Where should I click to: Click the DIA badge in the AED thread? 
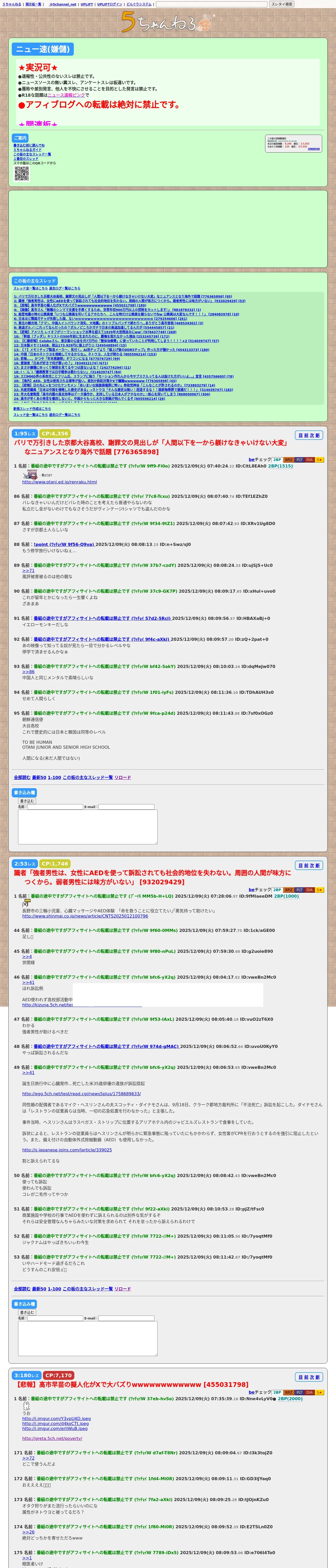click(x=309, y=890)
